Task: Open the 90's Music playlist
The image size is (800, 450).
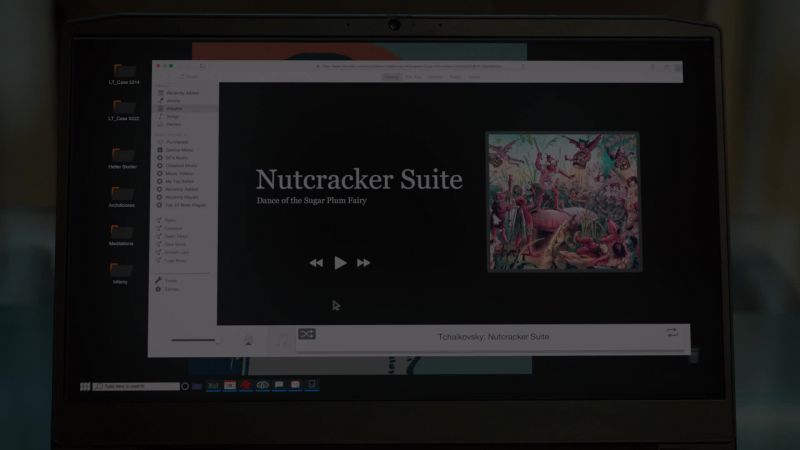Action: point(172,158)
